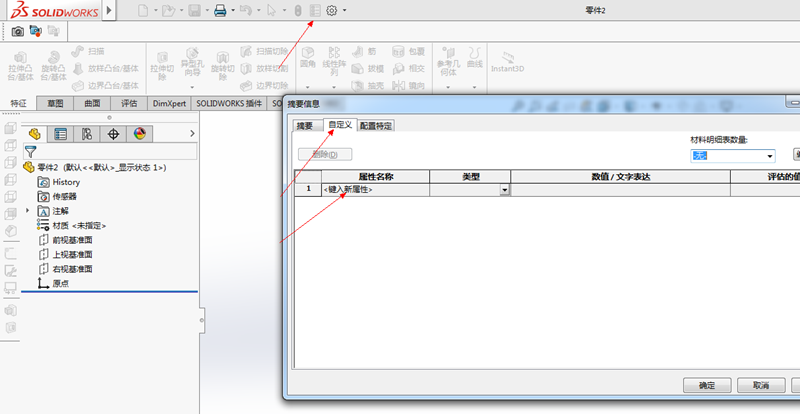
Task: Open dropdown arrow next to Options gear
Action: point(345,10)
